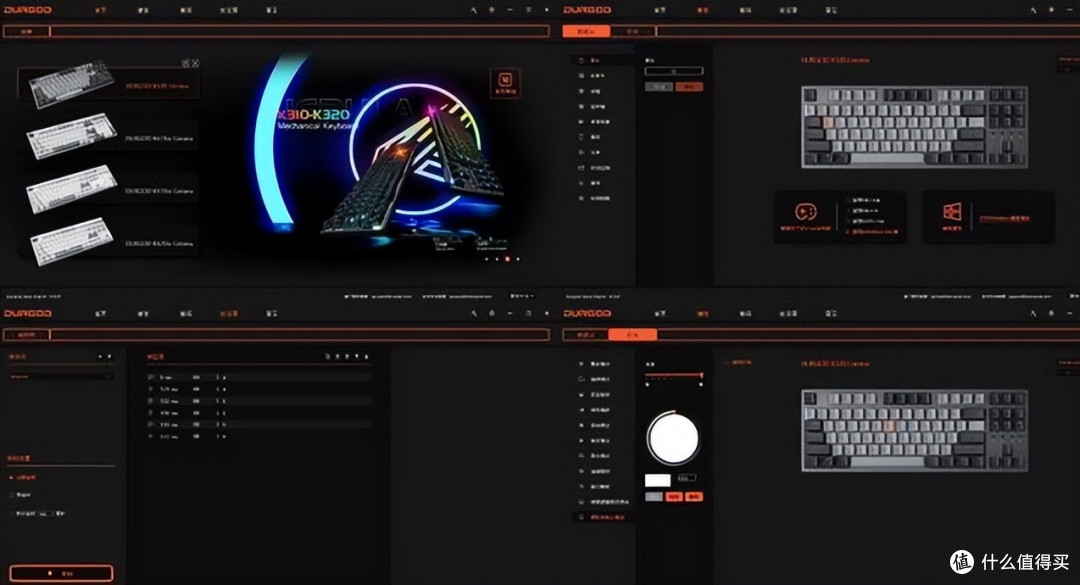Click the single sub-tab in home banner window
1080x585 pixels.
click(26, 31)
